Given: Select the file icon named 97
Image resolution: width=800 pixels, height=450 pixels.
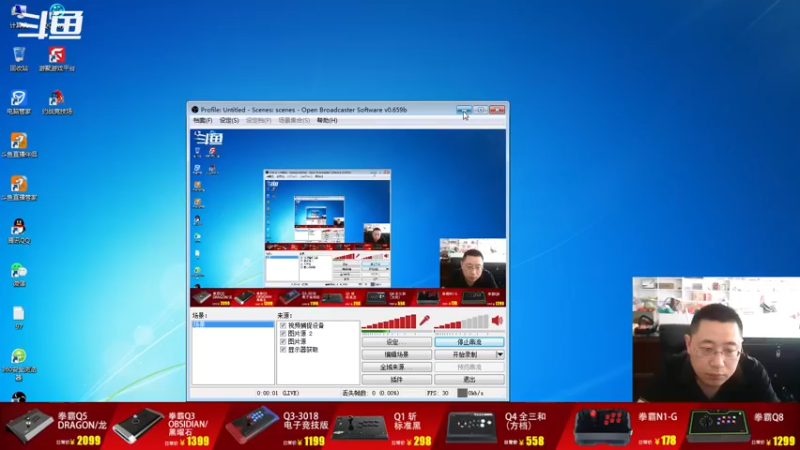Looking at the screenshot, I should 19,317.
